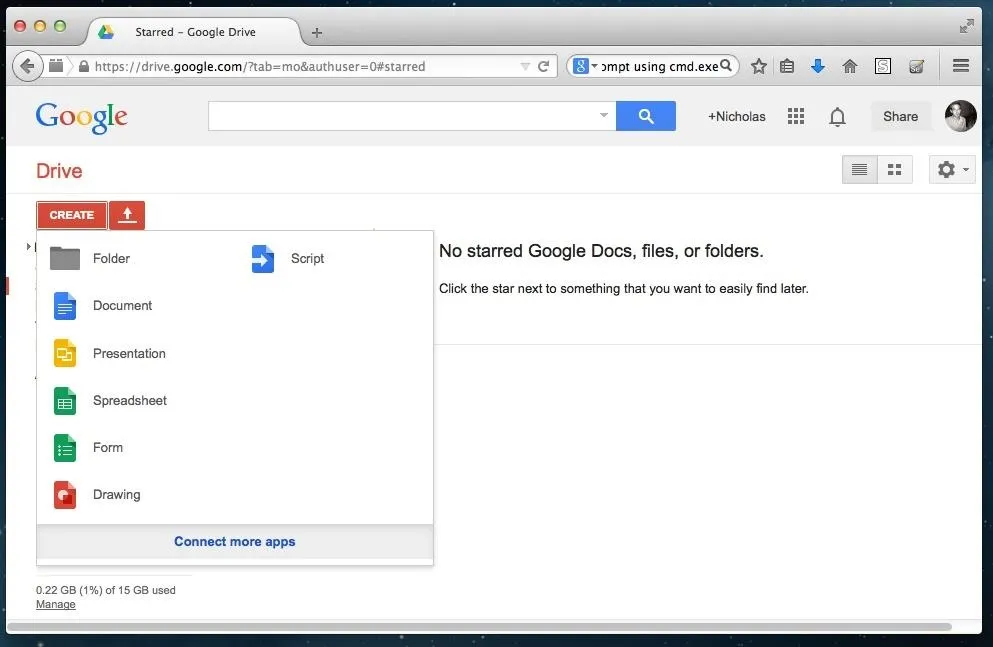The height and width of the screenshot is (647, 993).
Task: Click the Drive heading link
Action: point(59,171)
